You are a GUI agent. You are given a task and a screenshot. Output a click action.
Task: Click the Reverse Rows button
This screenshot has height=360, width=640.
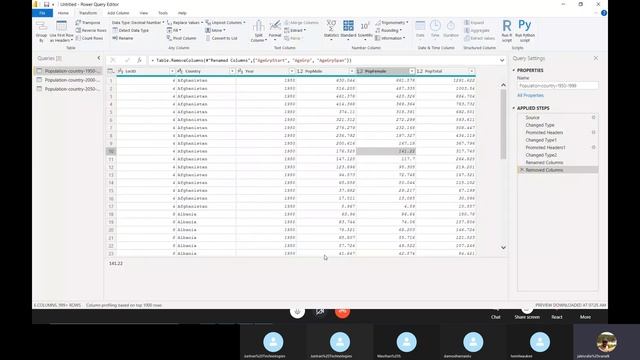[x=91, y=30]
